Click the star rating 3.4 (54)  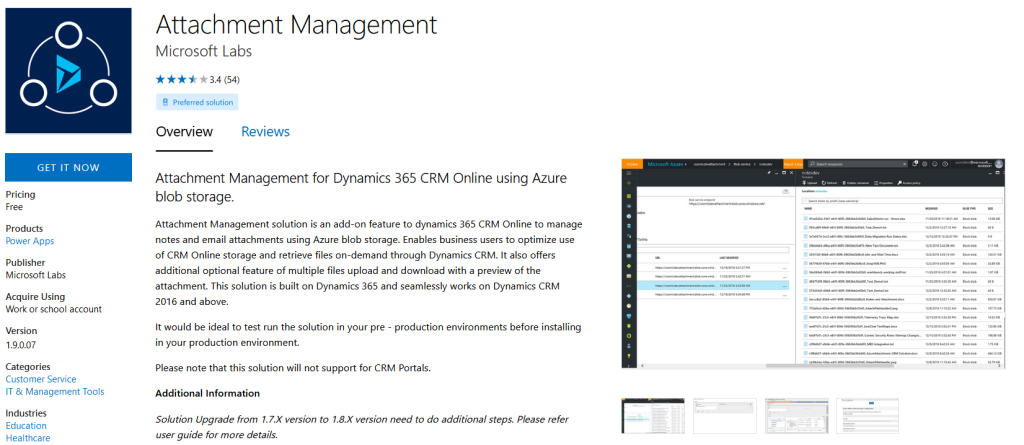197,80
